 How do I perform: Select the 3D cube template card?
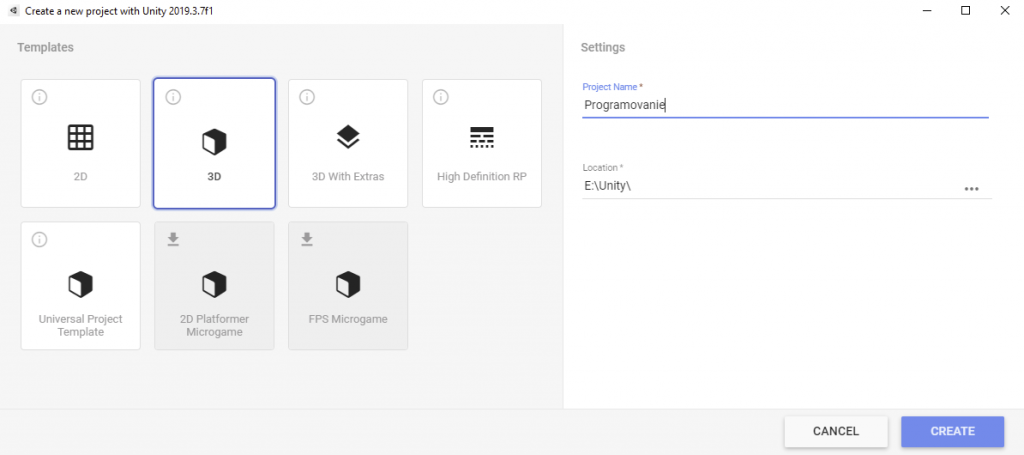[x=214, y=144]
